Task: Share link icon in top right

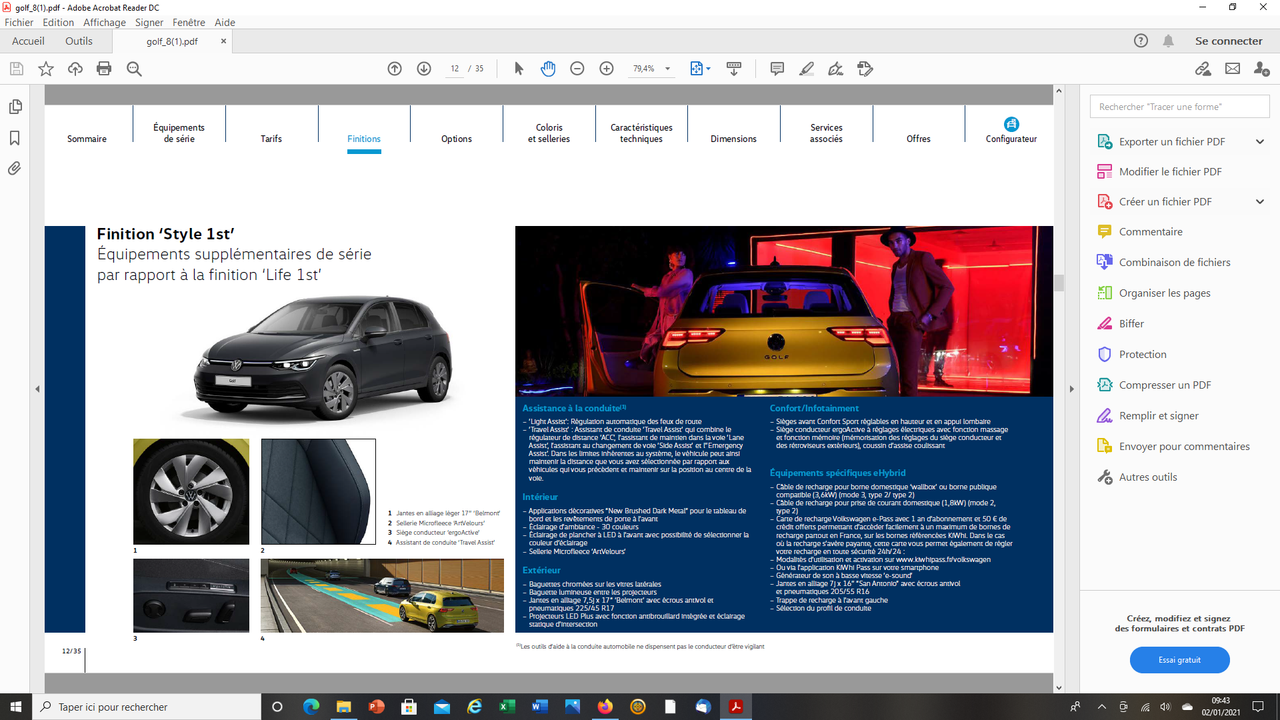Action: click(x=1203, y=69)
